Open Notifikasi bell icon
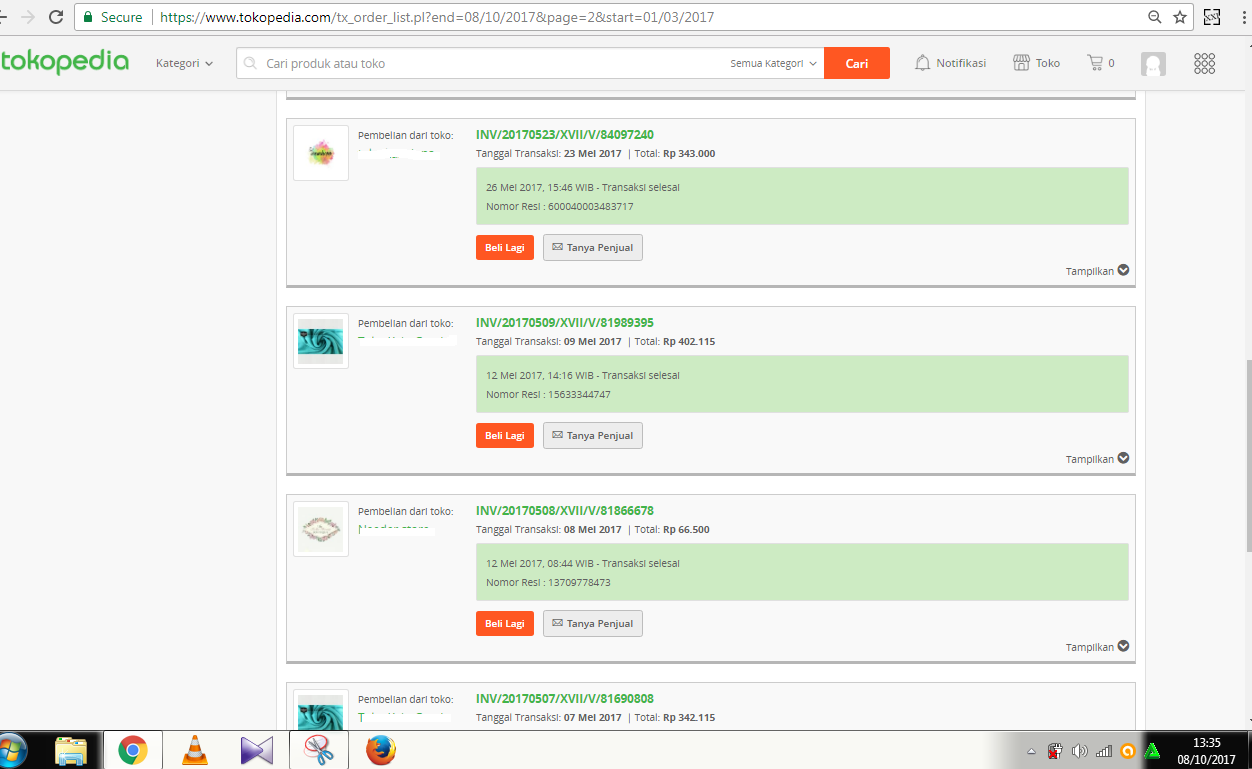The image size is (1252, 769). 951,63
